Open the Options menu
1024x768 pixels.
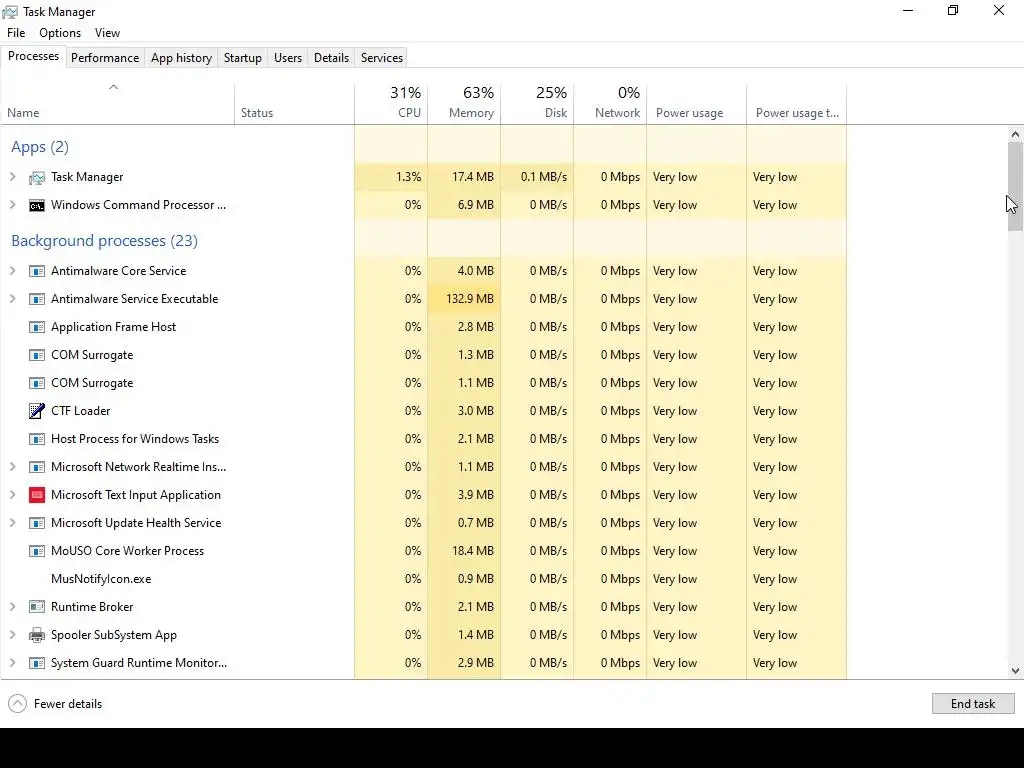tap(60, 33)
